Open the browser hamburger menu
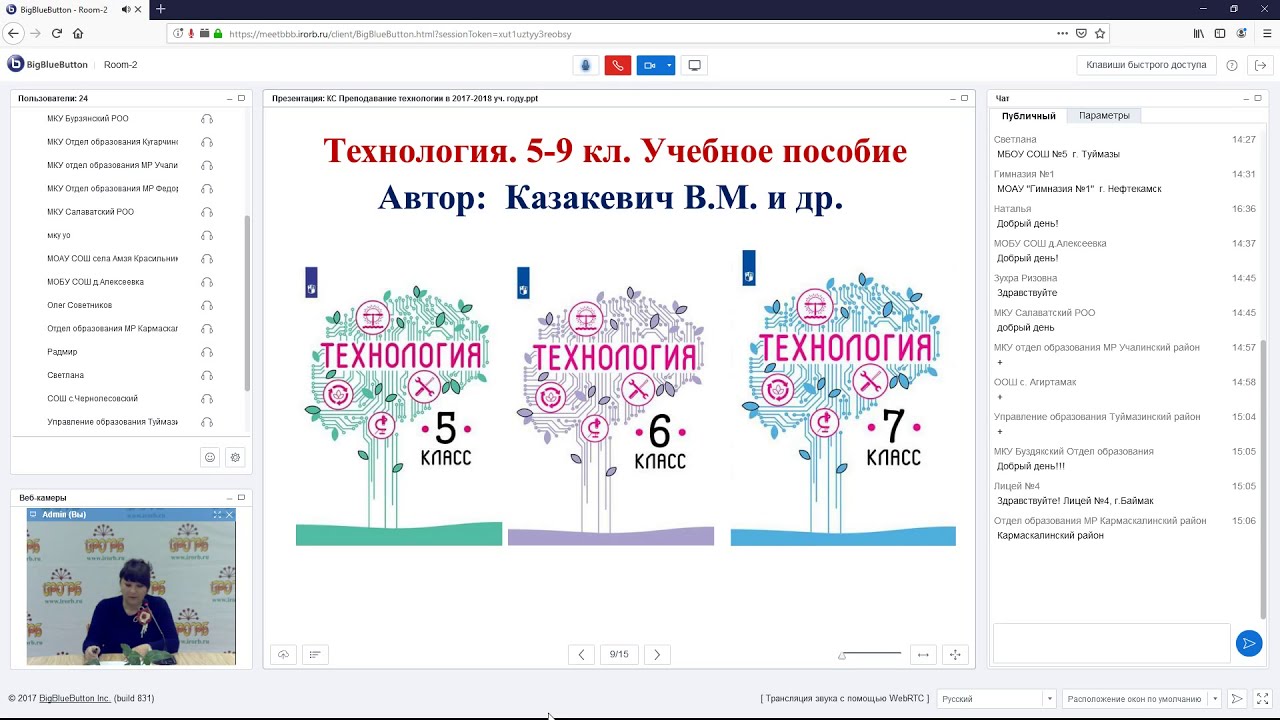 (1267, 33)
